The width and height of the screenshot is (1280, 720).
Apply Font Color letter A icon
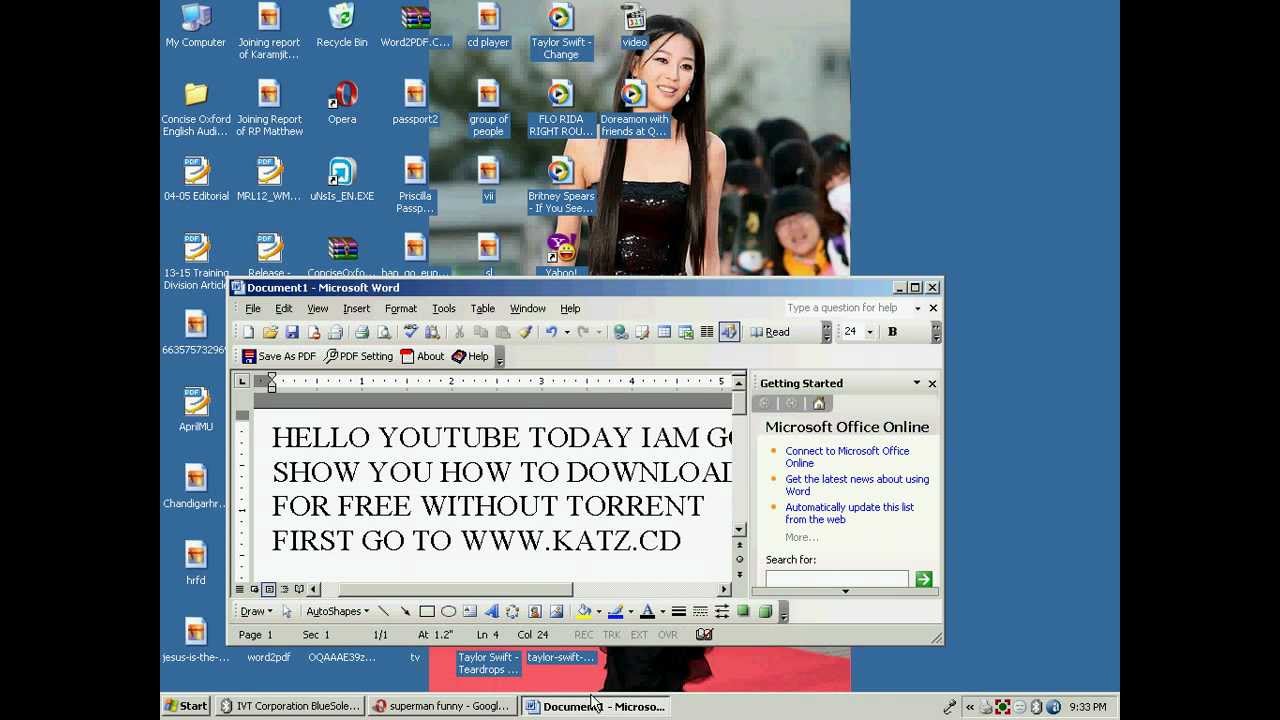click(x=647, y=611)
